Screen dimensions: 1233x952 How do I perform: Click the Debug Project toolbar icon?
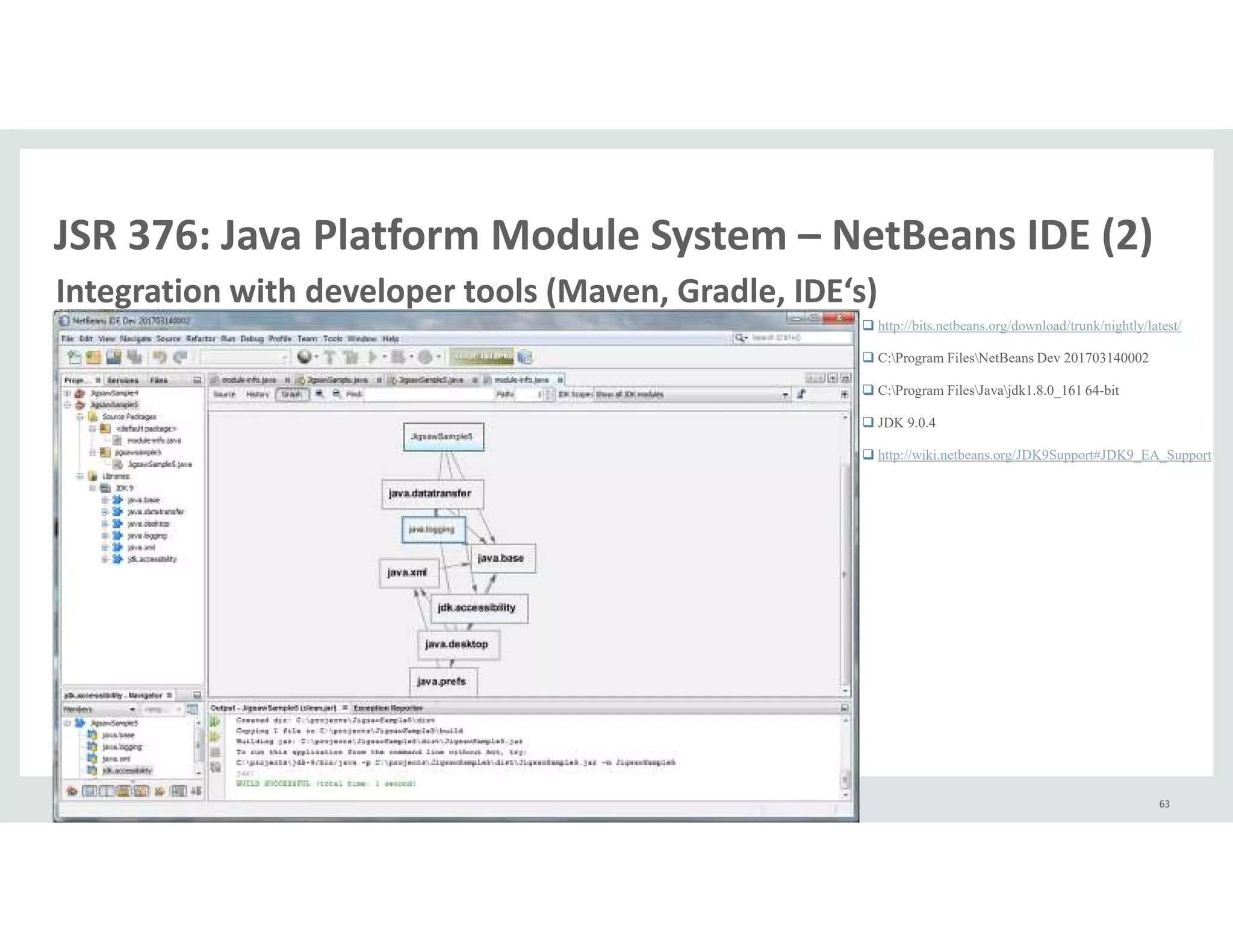coord(397,357)
